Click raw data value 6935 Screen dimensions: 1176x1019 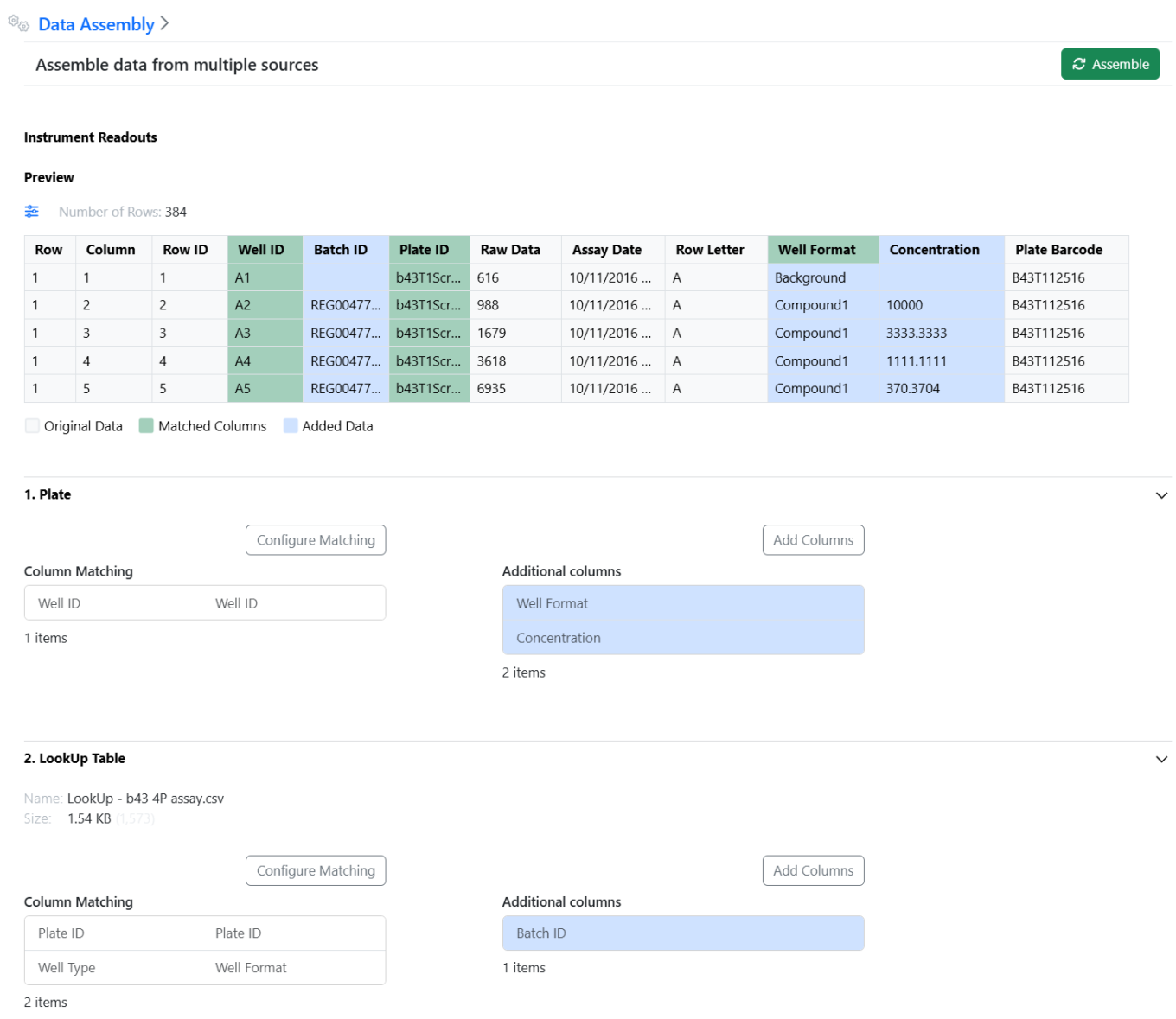coord(515,389)
